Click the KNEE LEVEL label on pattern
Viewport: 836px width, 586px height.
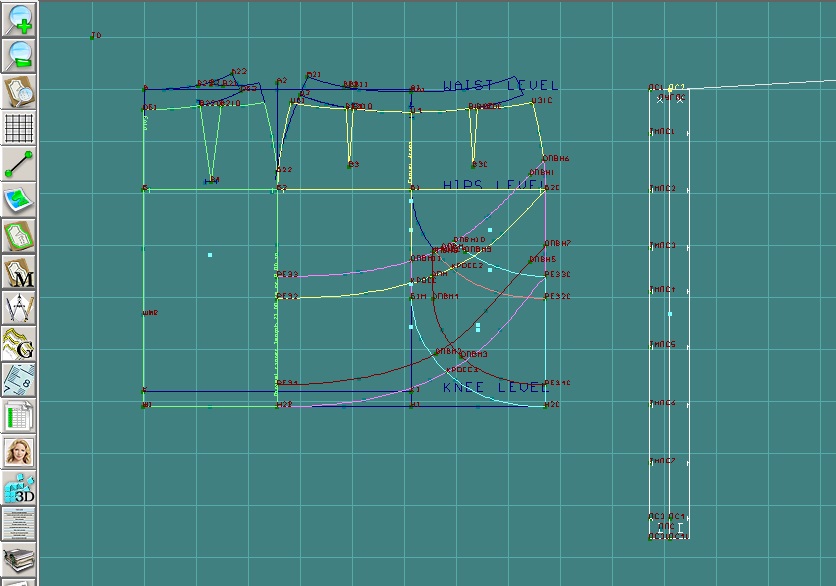point(495,387)
